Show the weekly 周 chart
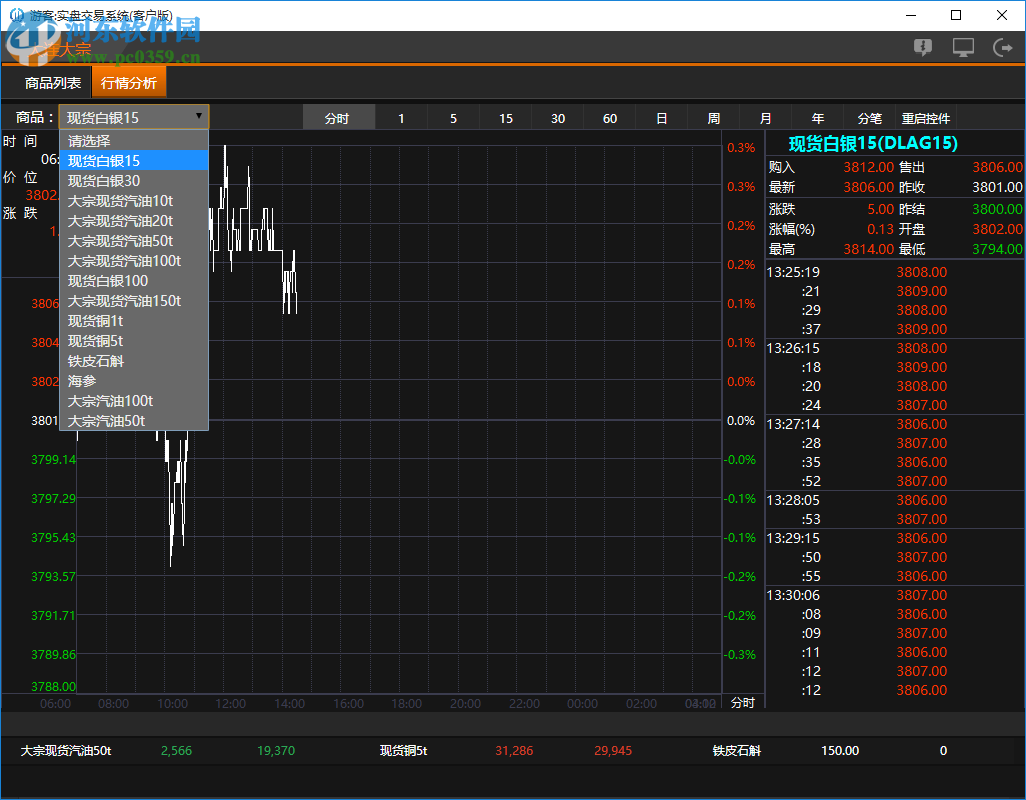 [x=714, y=118]
